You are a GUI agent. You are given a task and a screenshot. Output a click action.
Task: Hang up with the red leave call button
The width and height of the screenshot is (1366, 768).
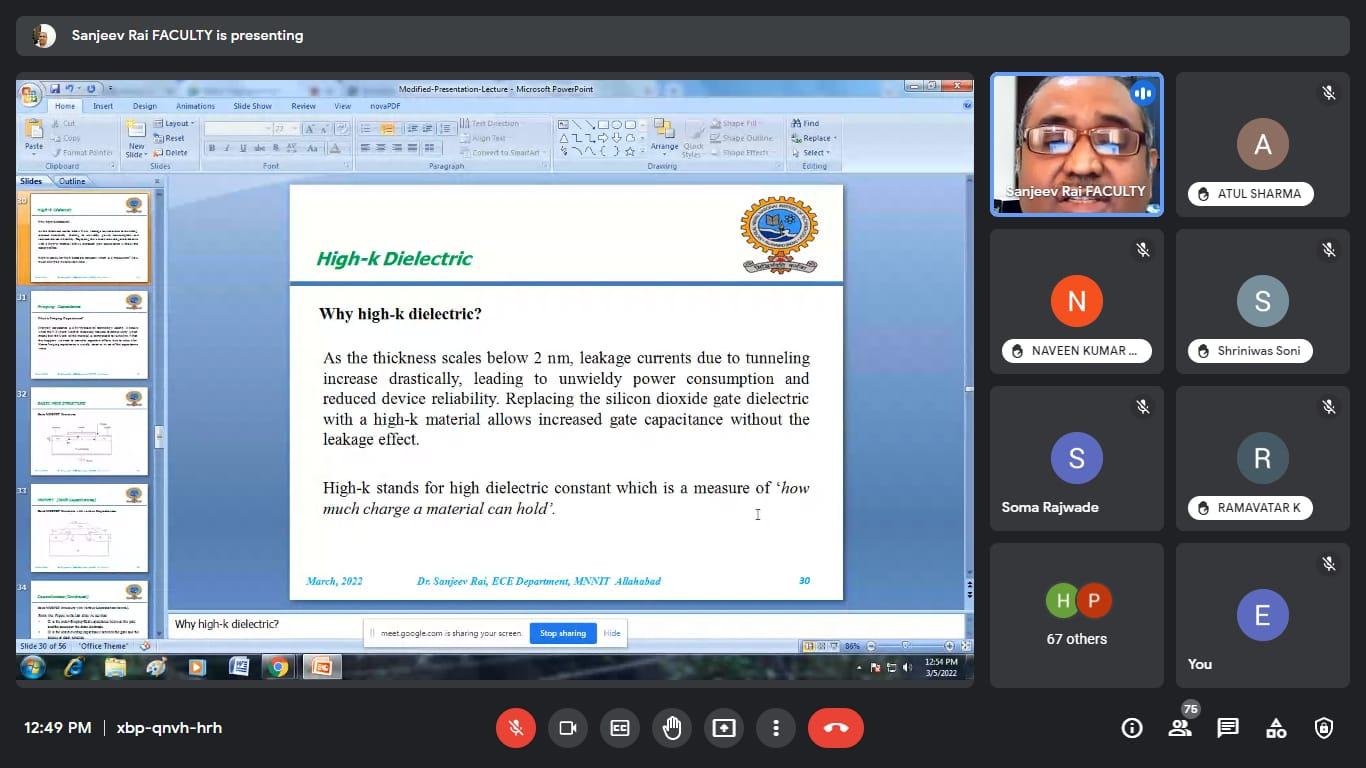(x=835, y=728)
